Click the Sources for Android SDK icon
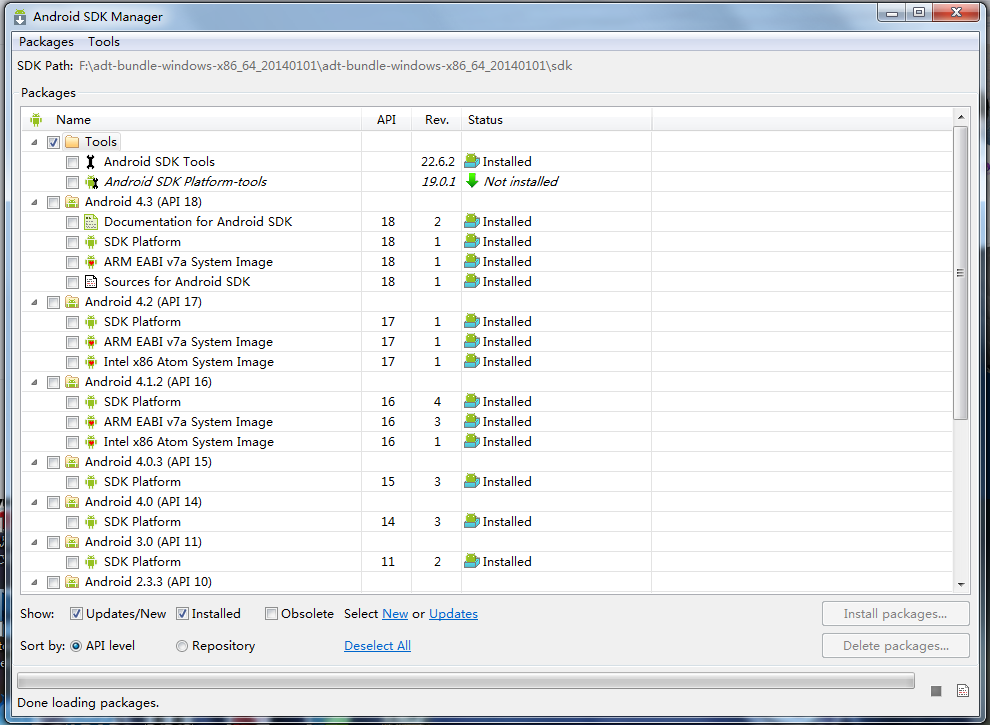Screen dimensions: 990x725 pyautogui.click(x=91, y=282)
